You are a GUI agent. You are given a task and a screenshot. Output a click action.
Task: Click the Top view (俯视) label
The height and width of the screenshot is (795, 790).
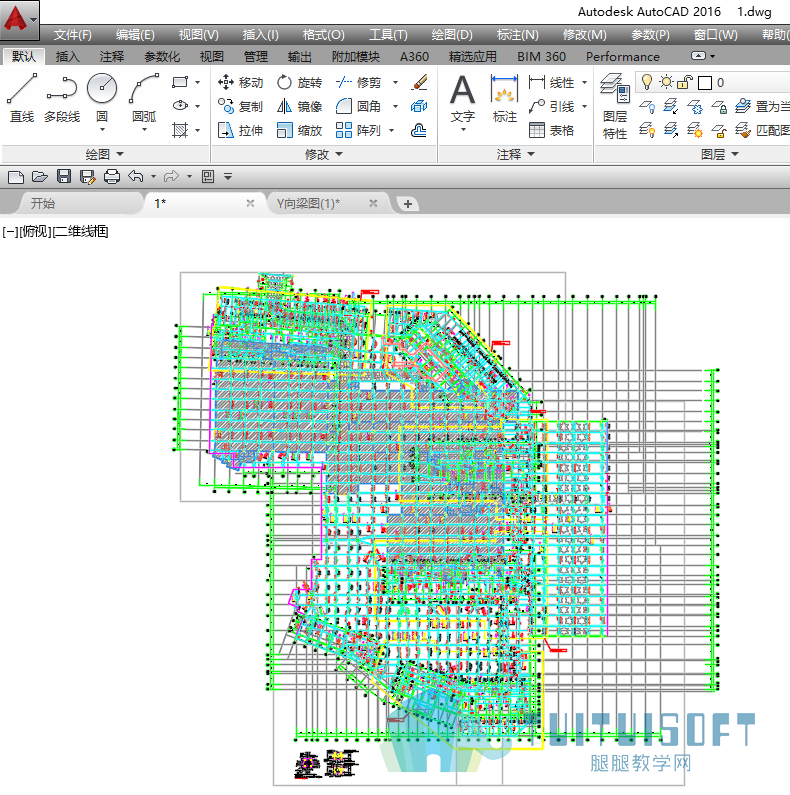35,232
